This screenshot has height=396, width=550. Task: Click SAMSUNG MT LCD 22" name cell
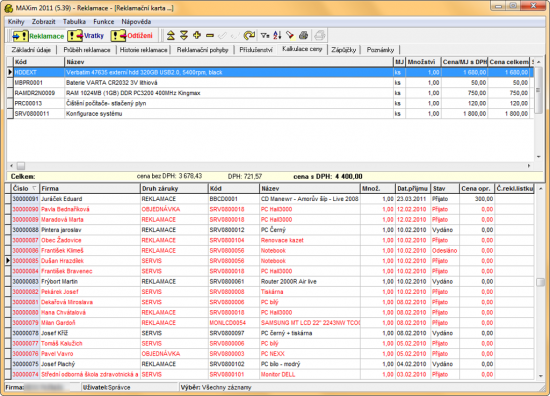310,323
